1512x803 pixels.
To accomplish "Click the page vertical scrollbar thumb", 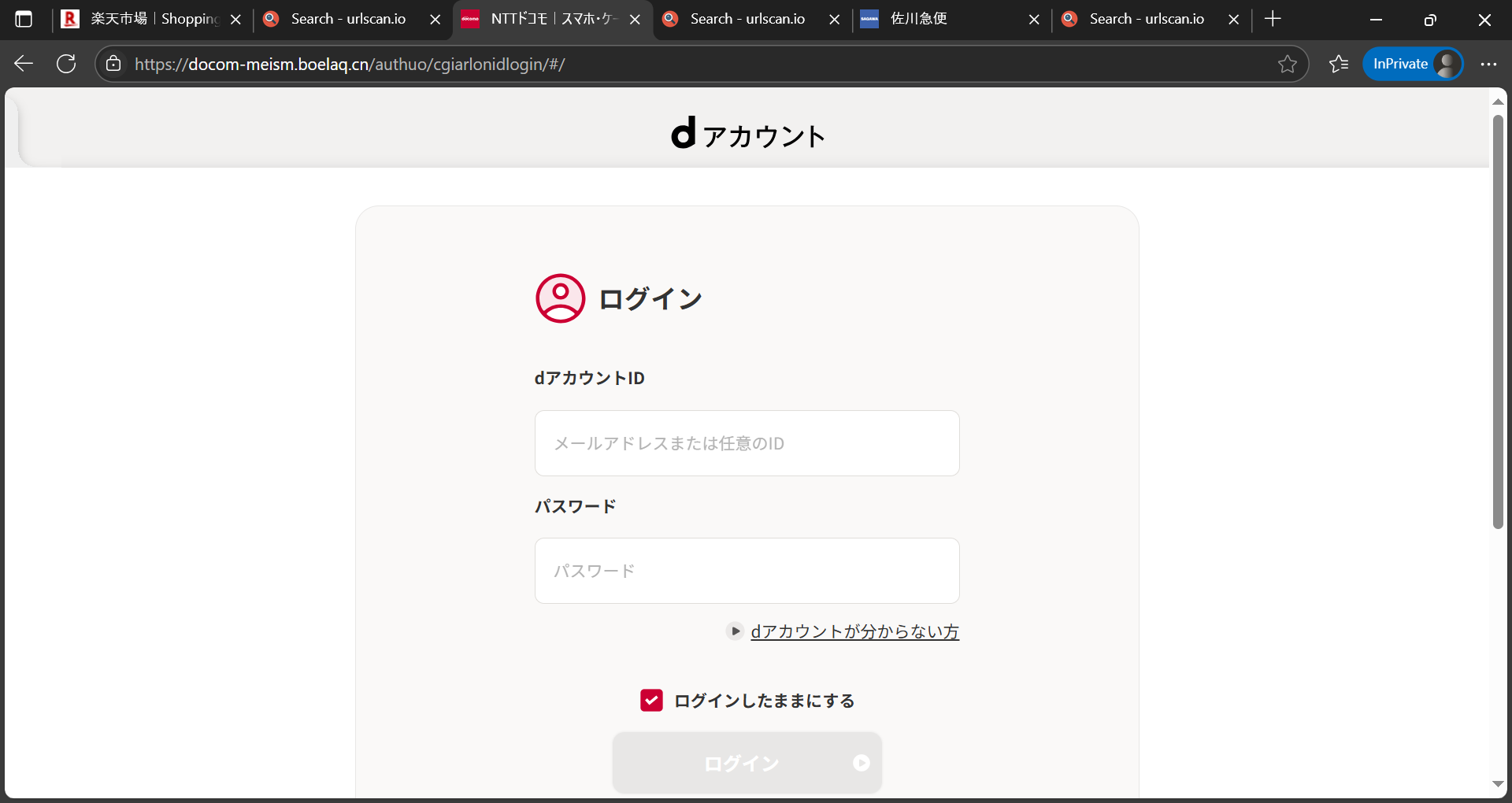I will pos(1498,322).
